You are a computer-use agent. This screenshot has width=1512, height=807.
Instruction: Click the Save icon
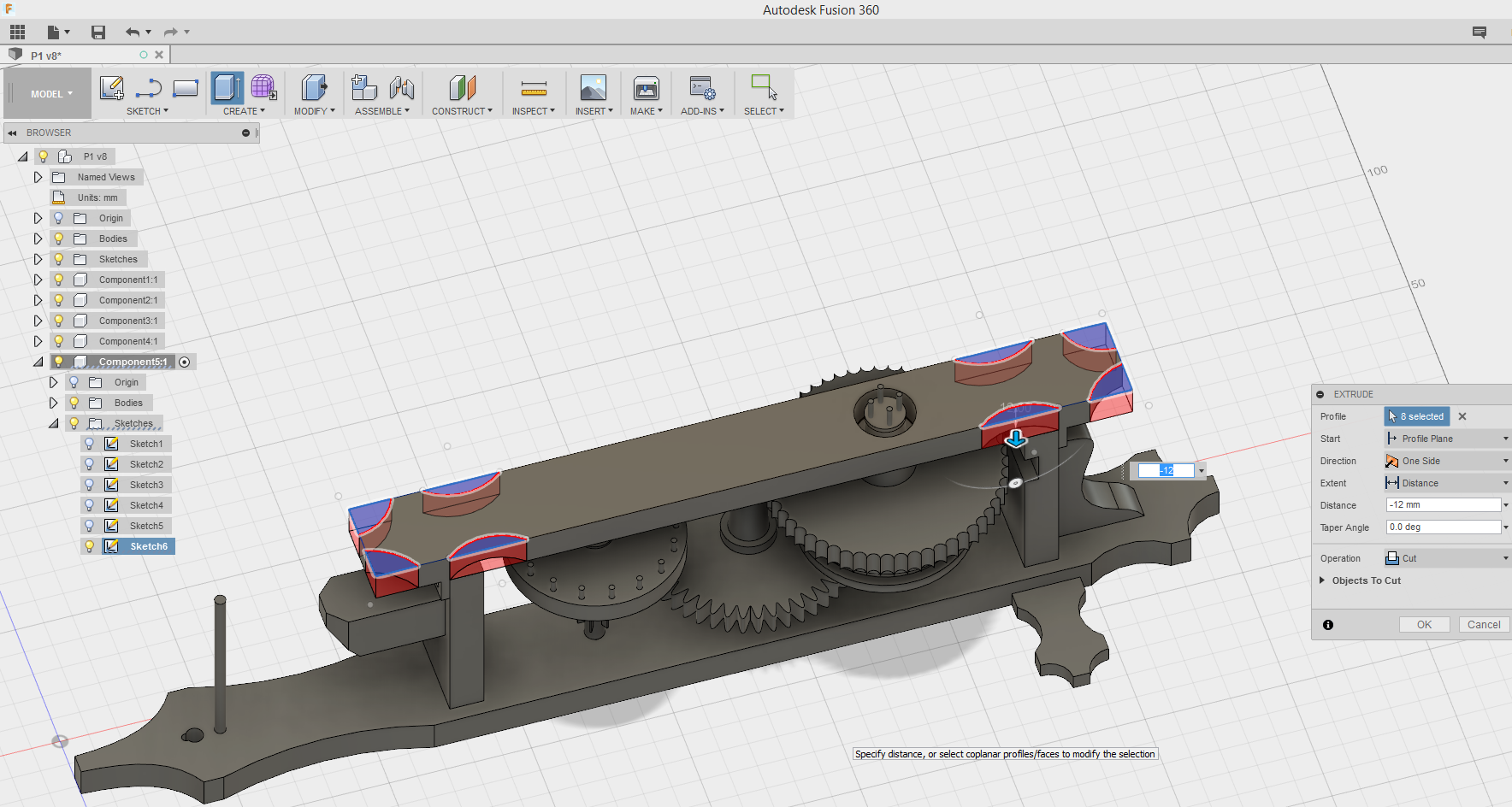coord(98,32)
